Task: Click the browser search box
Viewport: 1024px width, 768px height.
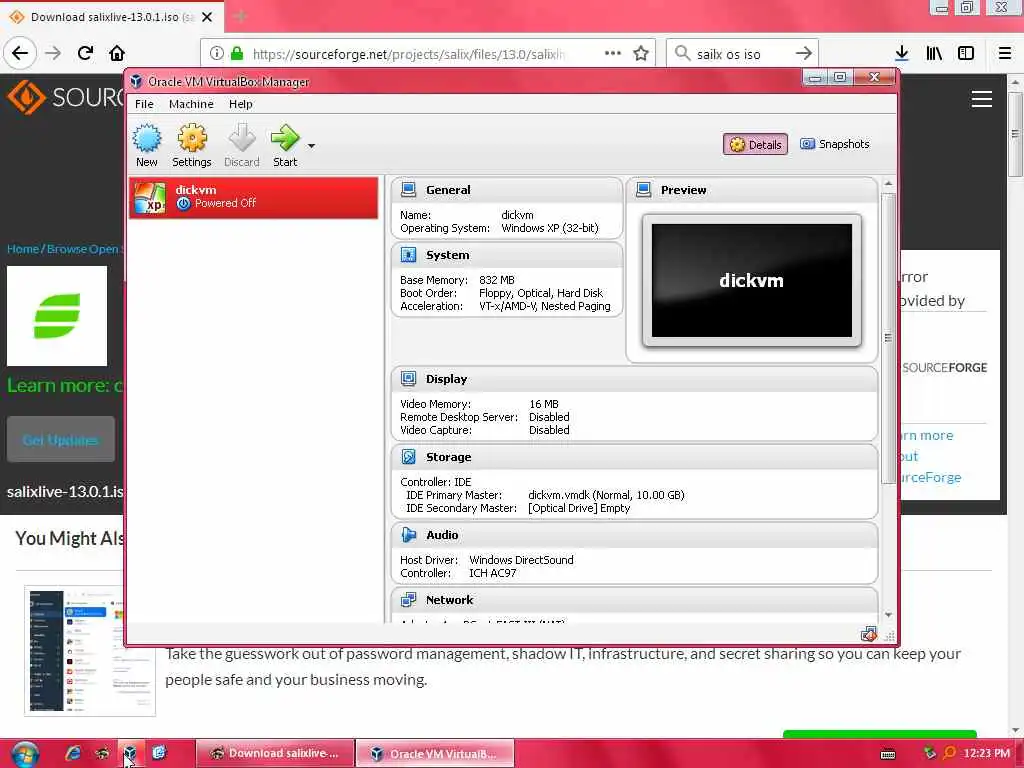Action: point(741,54)
